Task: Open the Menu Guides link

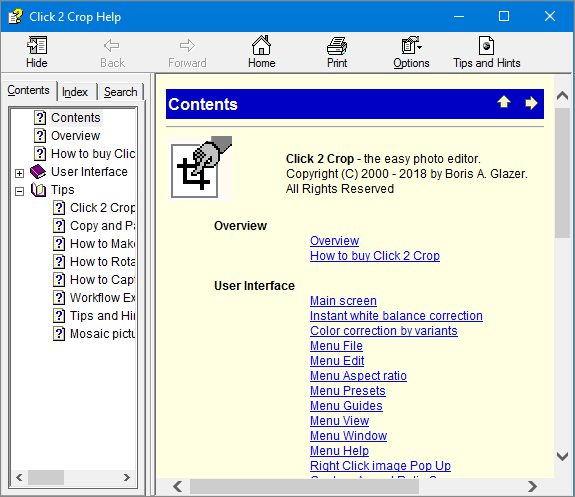Action: (346, 406)
